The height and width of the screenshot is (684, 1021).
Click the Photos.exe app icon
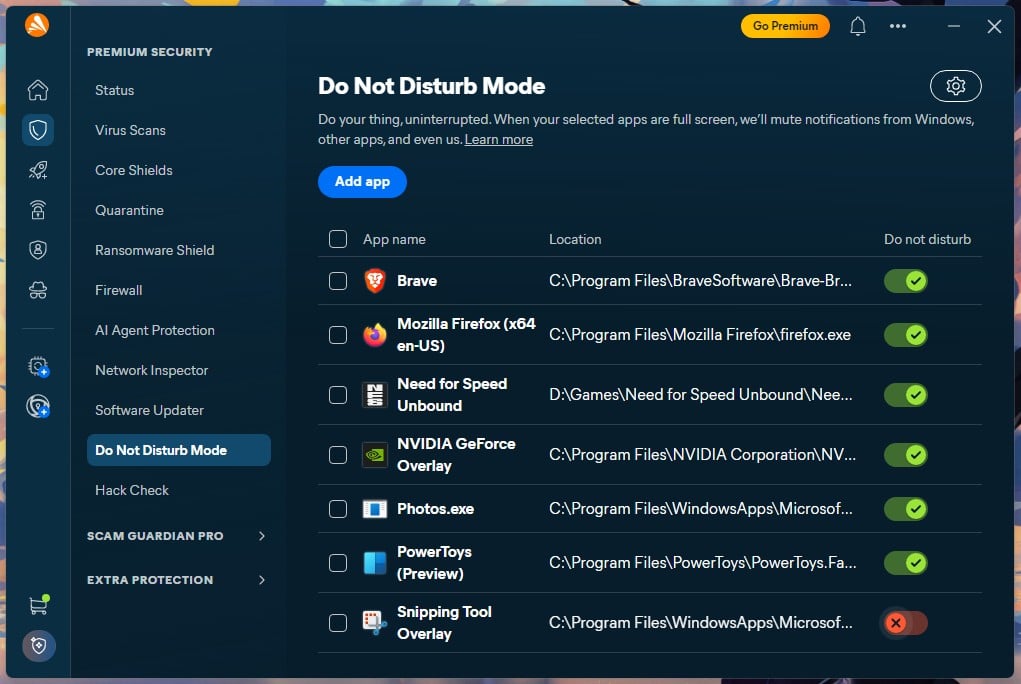374,509
